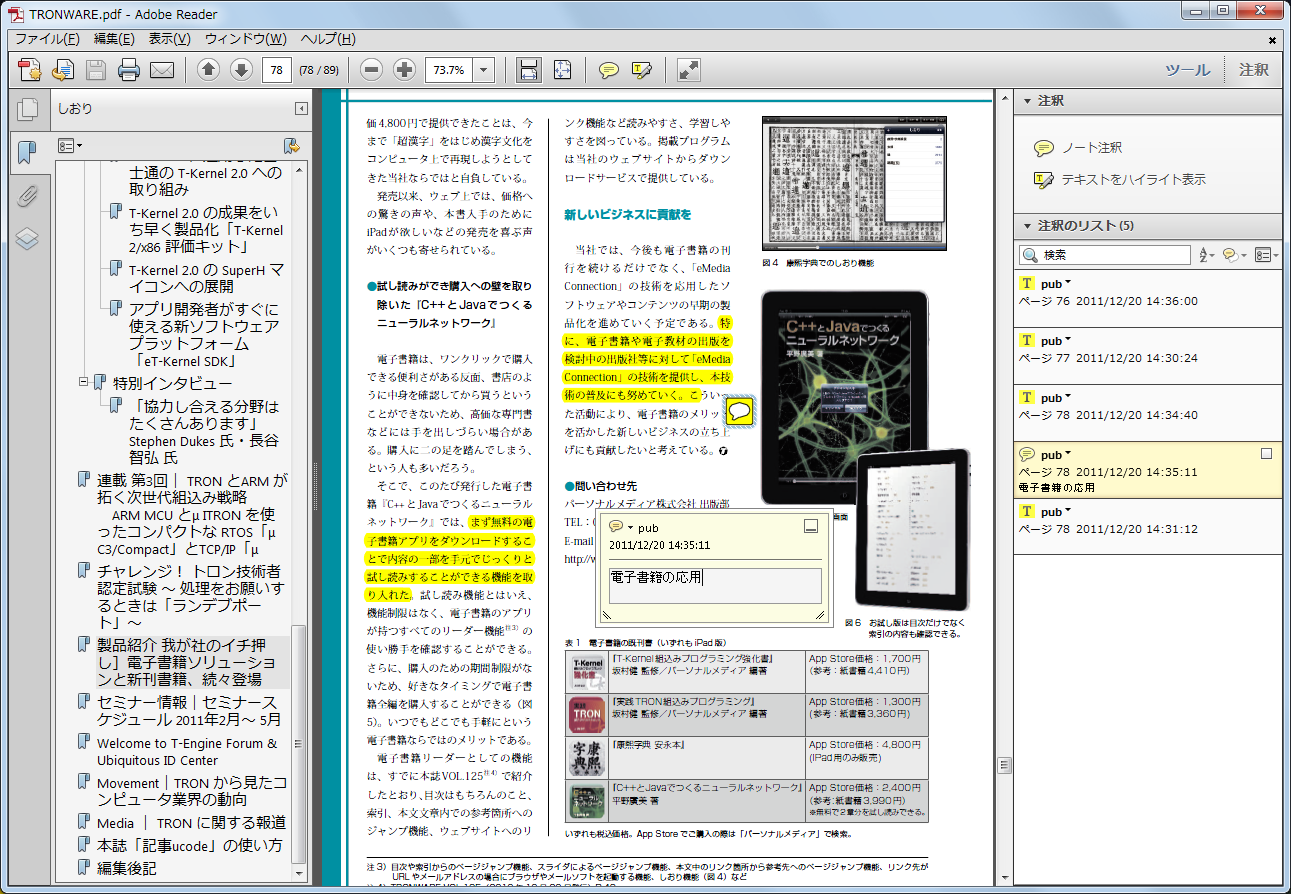Open bookmarks options dropdown menu

coord(70,146)
